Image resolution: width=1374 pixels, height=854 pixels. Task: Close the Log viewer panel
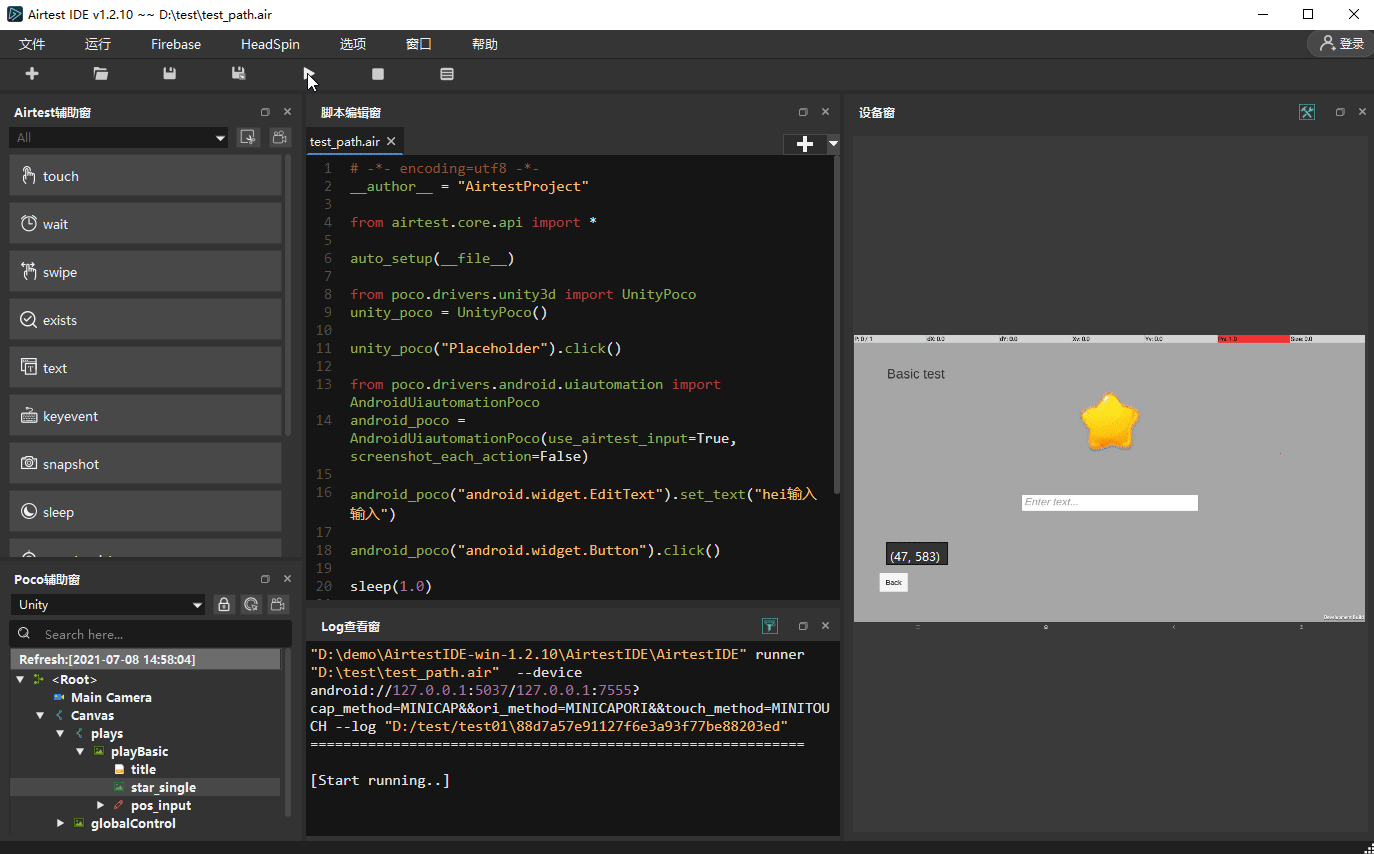click(825, 626)
